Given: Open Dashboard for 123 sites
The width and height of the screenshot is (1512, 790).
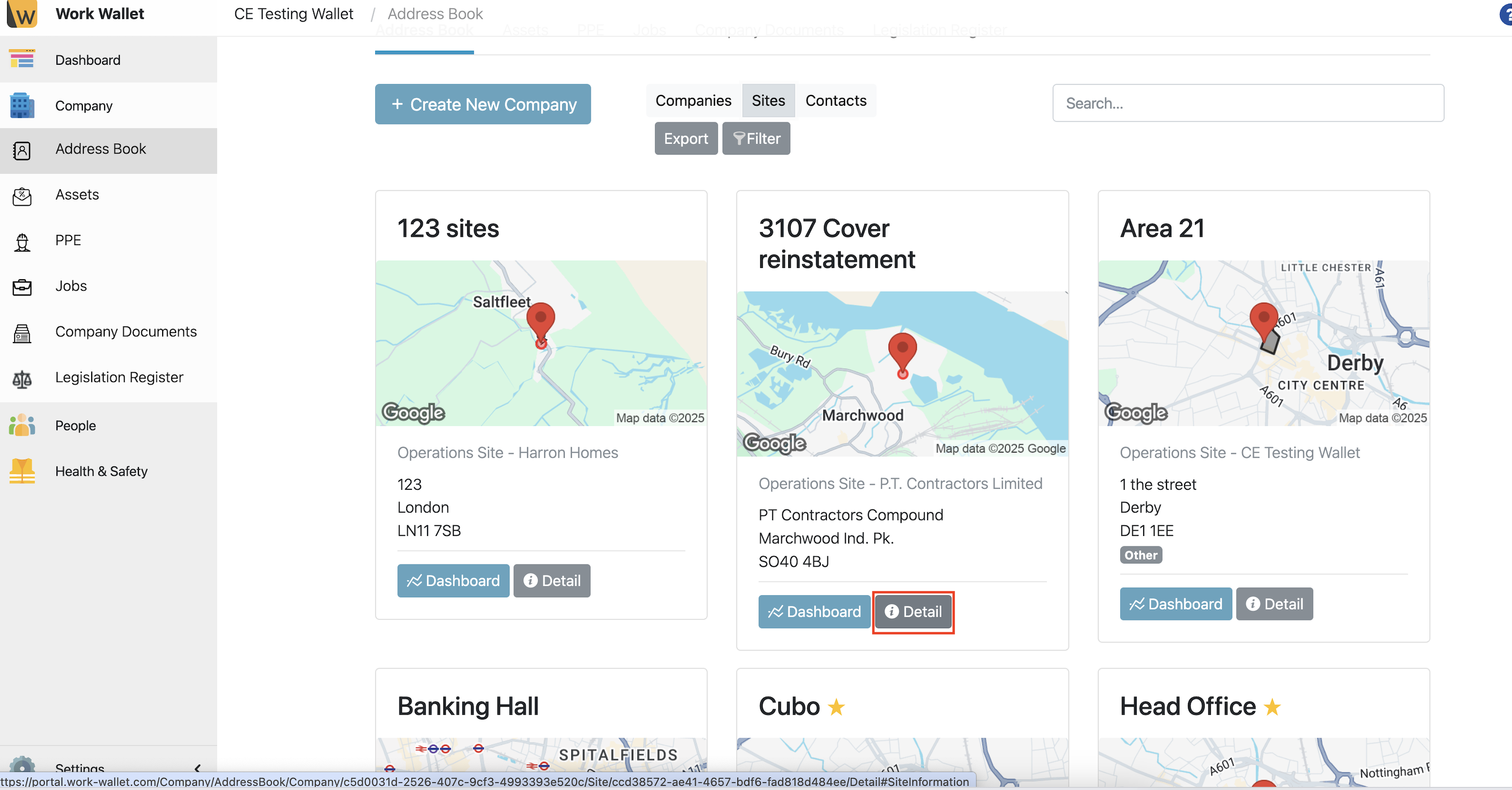Looking at the screenshot, I should tap(452, 580).
